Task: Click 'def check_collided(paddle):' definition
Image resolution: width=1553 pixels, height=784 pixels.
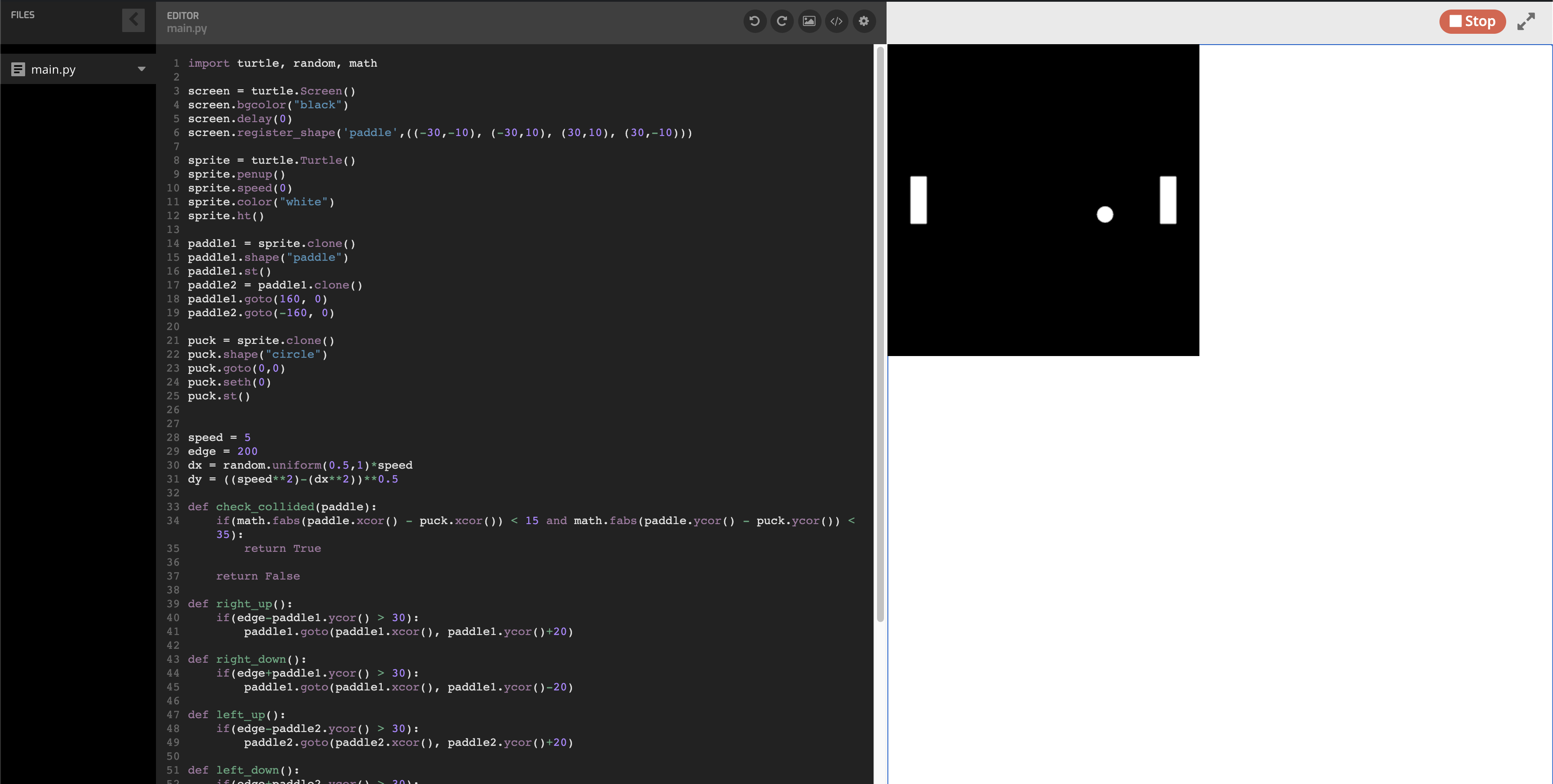Action: [282, 507]
